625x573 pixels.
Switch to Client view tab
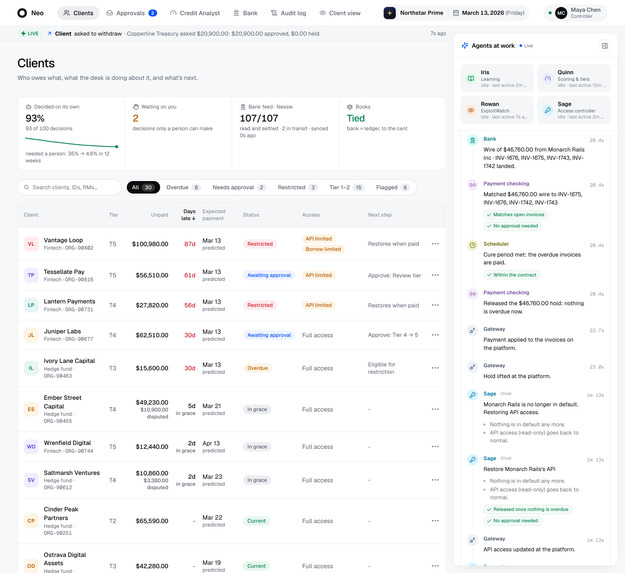click(x=340, y=13)
